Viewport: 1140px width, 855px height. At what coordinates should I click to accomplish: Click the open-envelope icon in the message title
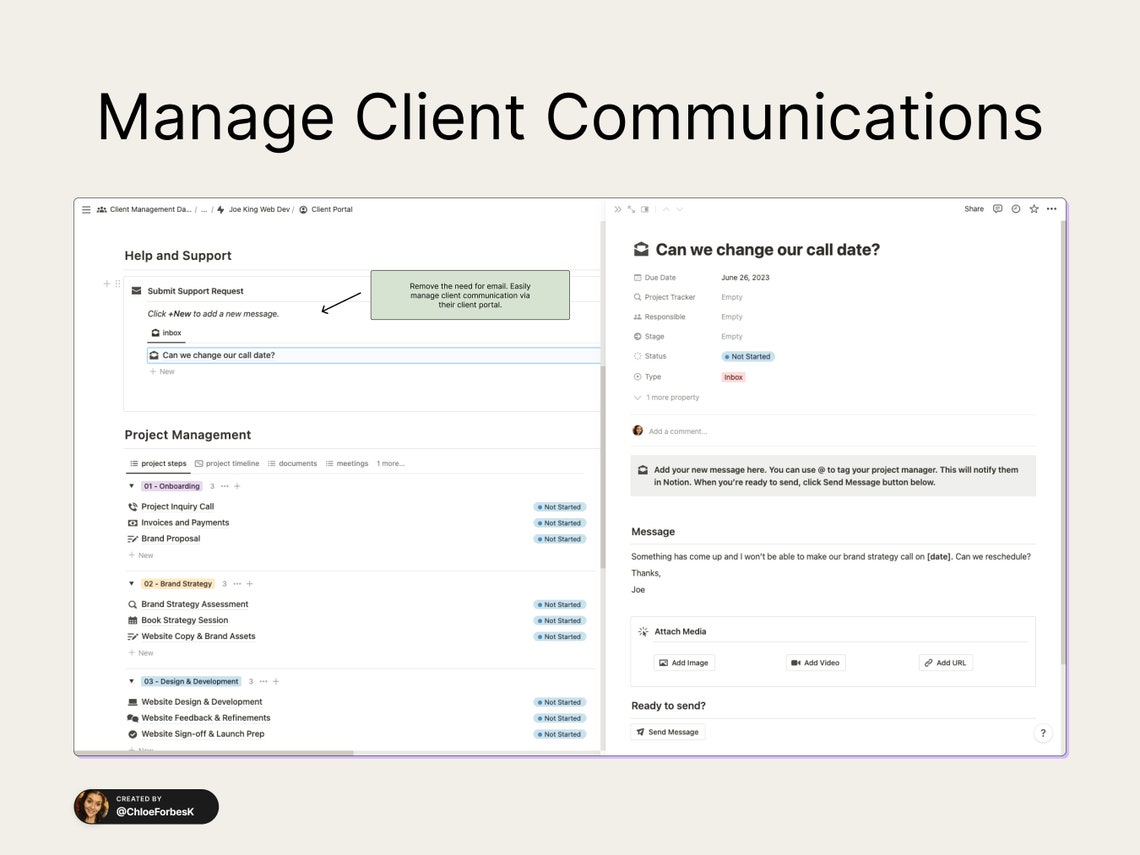click(x=641, y=249)
